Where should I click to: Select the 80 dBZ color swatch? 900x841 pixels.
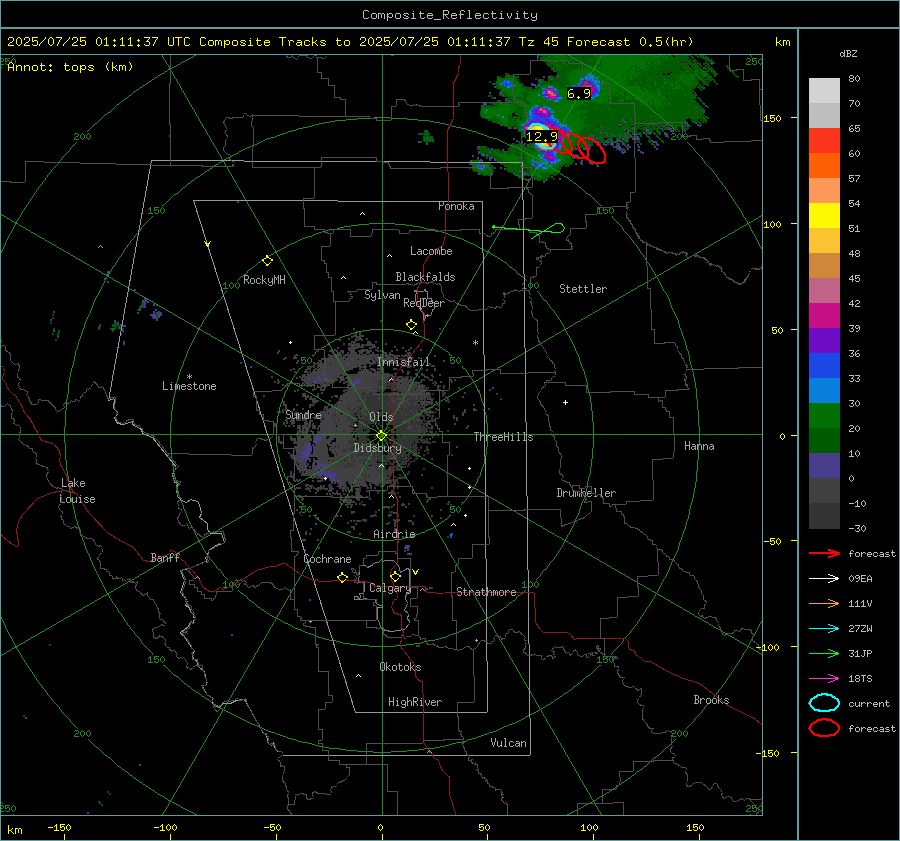(824, 90)
